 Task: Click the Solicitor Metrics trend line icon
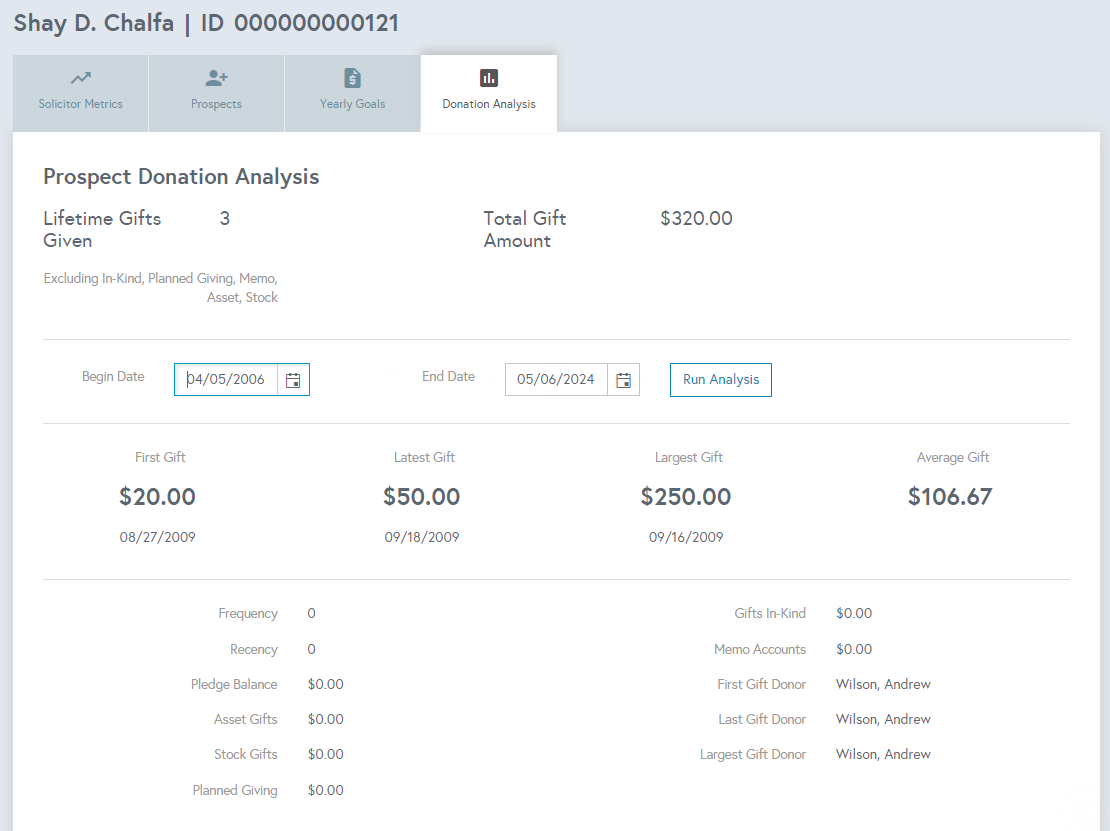[x=81, y=78]
